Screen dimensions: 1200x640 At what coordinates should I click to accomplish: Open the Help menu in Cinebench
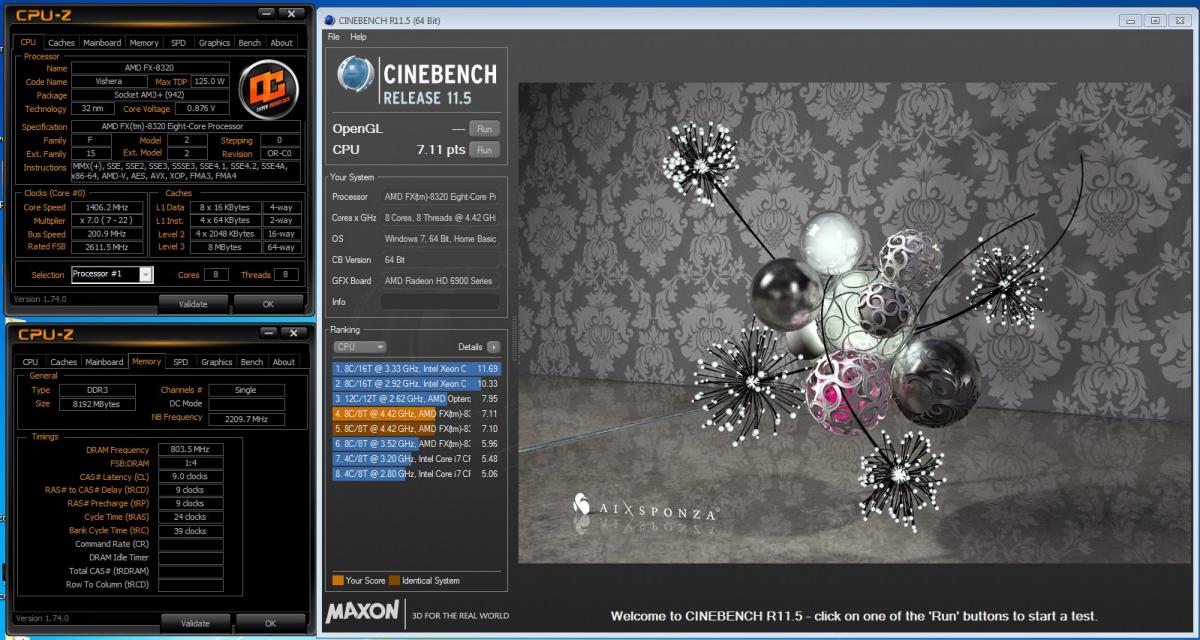point(358,37)
